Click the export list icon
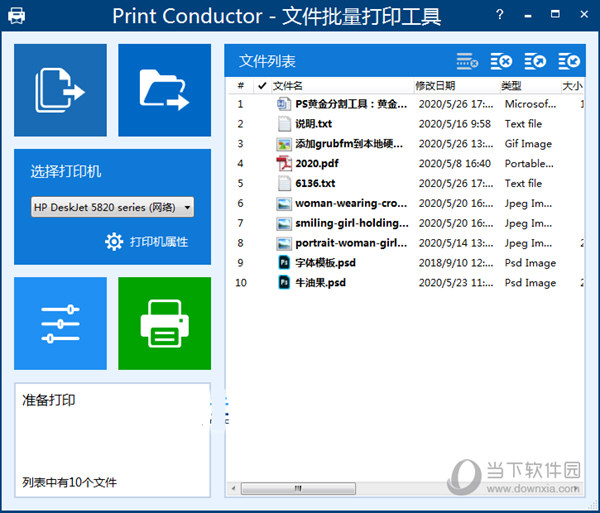The width and height of the screenshot is (600, 513). [x=535, y=61]
